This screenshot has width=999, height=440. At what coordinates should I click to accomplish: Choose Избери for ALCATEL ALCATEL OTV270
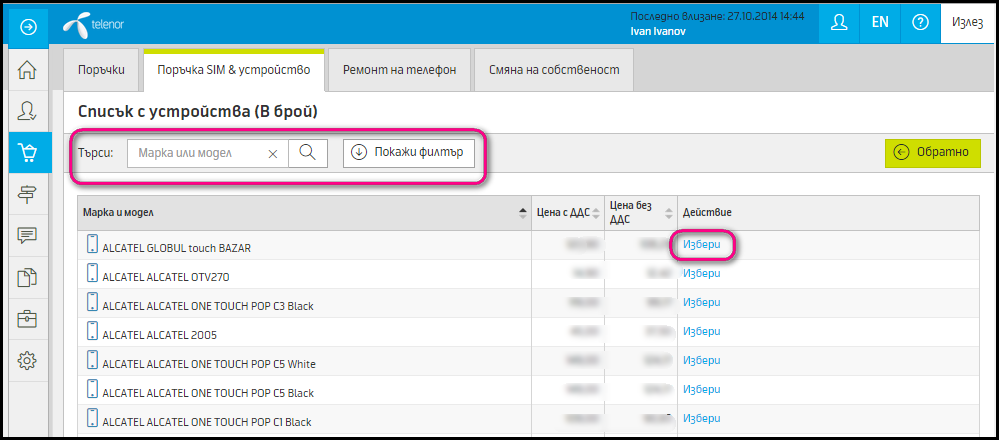tap(701, 273)
